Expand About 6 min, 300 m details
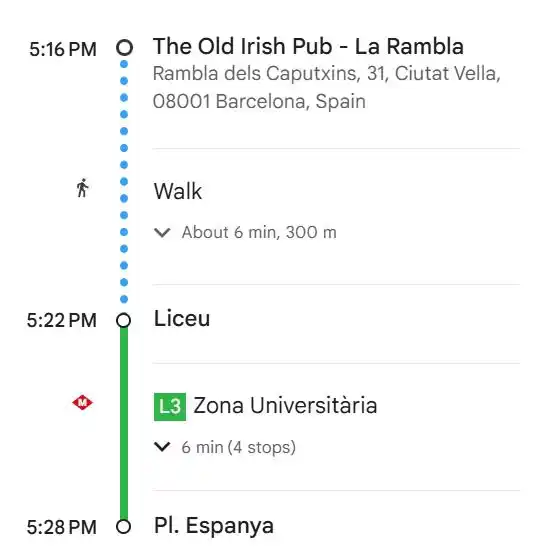 pyautogui.click(x=259, y=232)
